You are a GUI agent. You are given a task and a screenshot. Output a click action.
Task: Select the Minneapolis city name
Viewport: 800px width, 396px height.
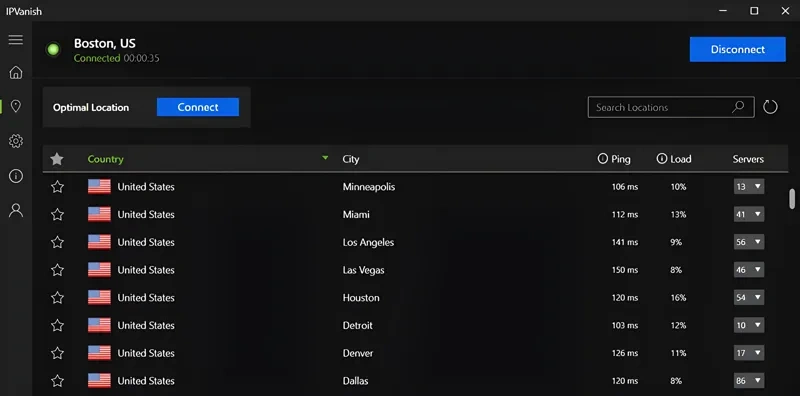tap(369, 187)
